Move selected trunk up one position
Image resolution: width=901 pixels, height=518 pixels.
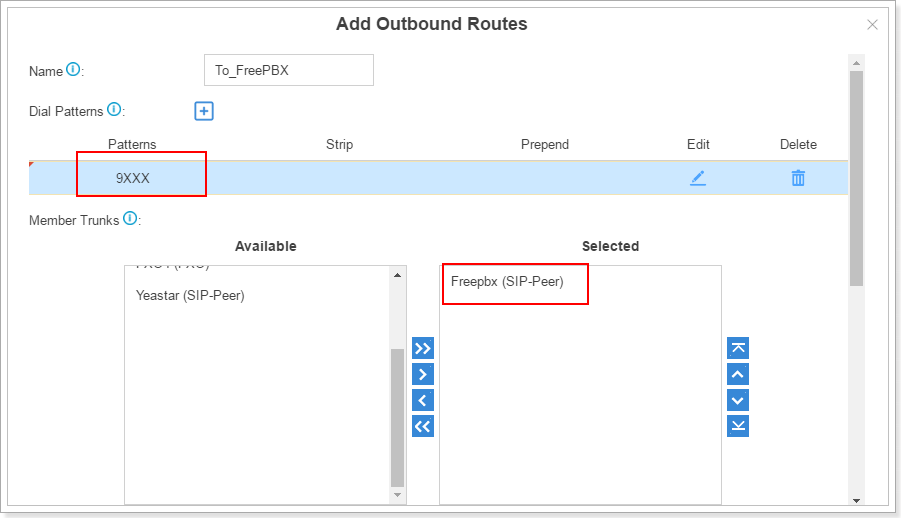[x=738, y=375]
